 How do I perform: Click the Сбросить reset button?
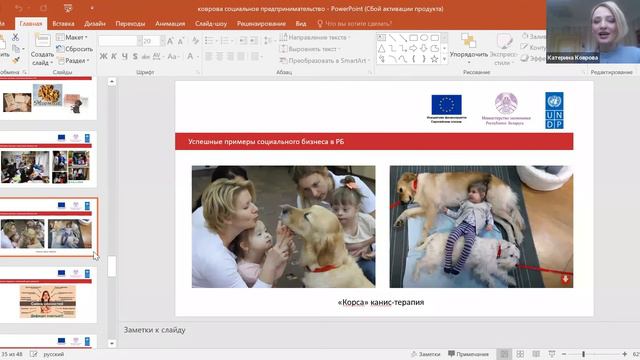74,49
